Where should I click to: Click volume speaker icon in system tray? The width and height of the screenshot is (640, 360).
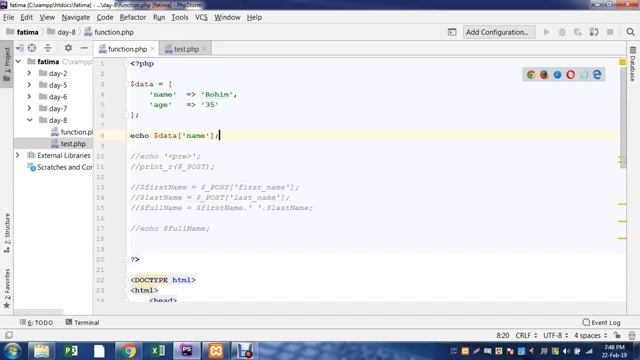pos(566,351)
